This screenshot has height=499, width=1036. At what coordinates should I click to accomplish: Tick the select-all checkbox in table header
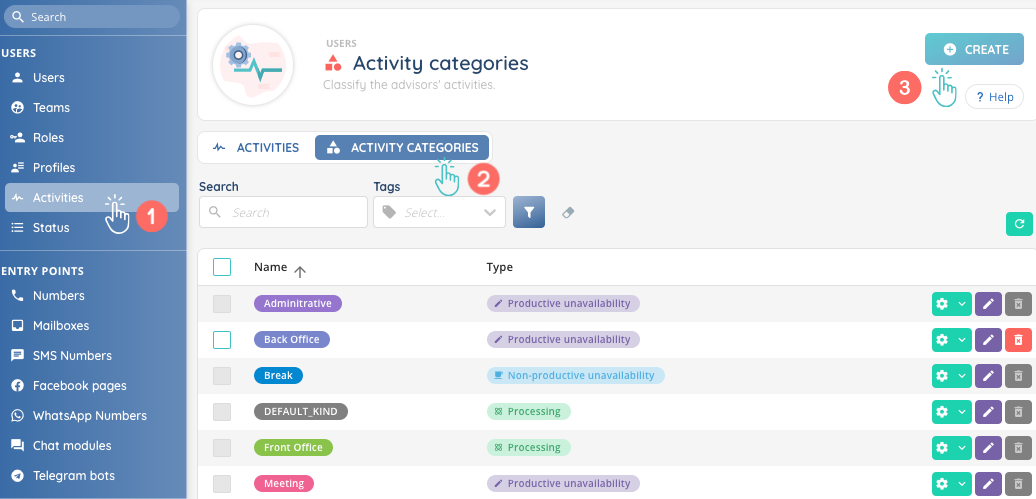pyautogui.click(x=222, y=267)
